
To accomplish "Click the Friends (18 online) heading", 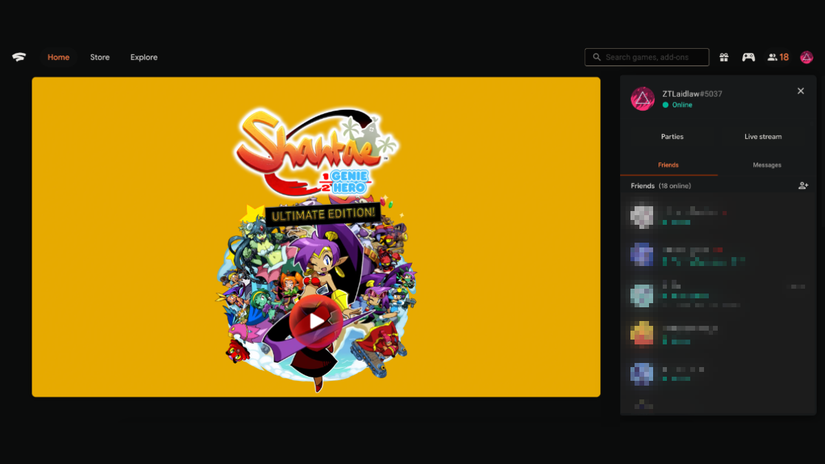I will pyautogui.click(x=661, y=186).
